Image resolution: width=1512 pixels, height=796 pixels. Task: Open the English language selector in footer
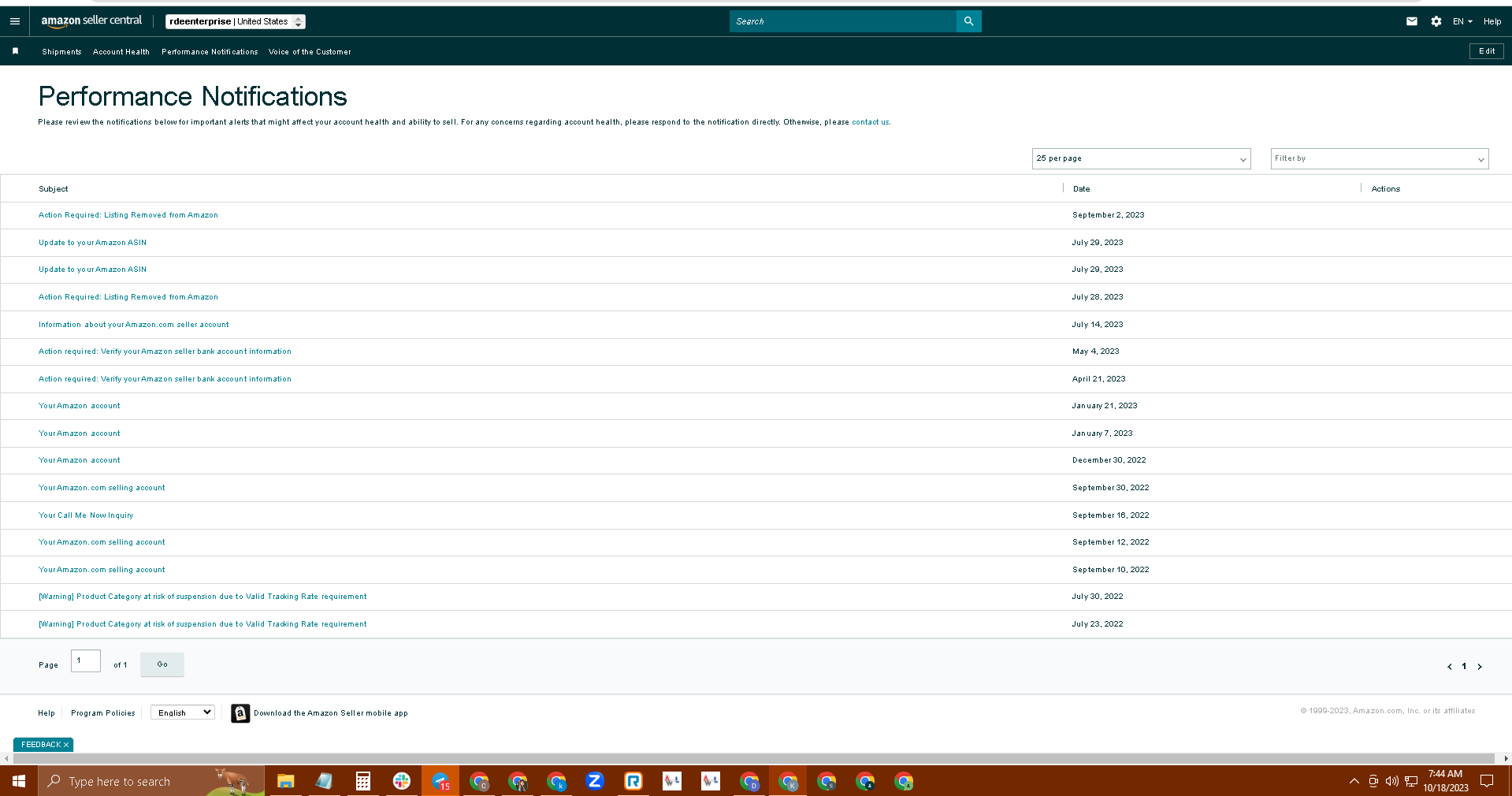(183, 712)
